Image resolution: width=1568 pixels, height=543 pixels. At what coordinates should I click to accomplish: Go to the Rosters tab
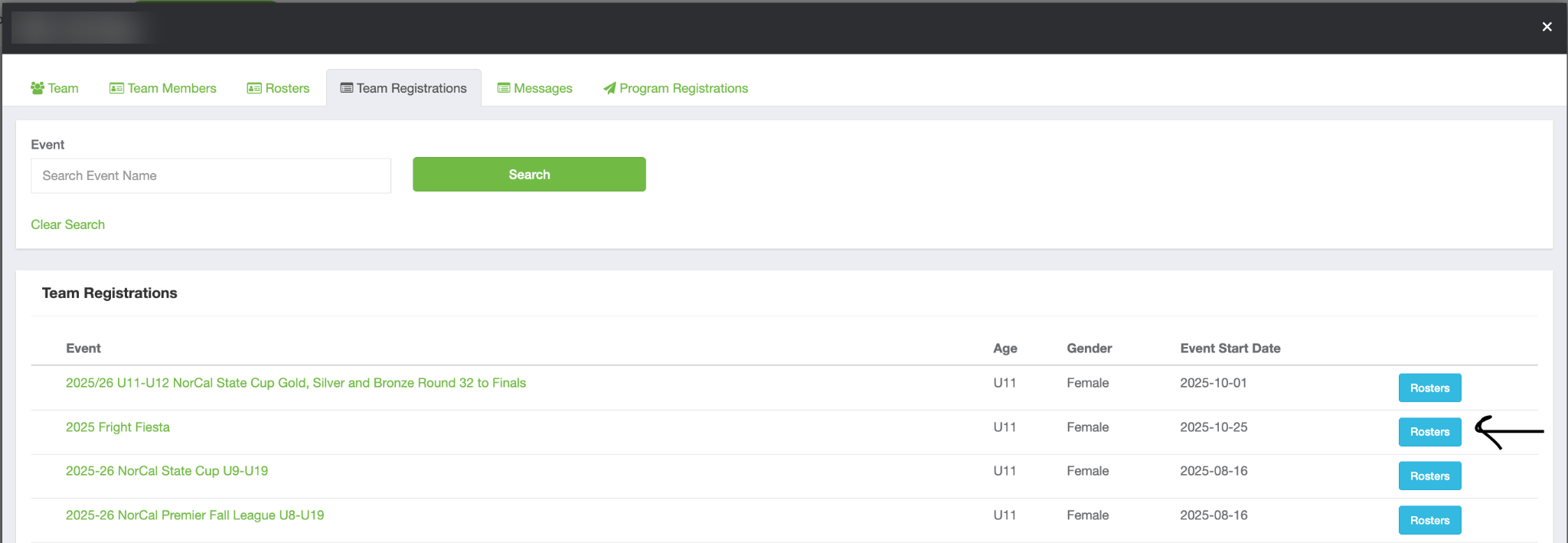pos(278,88)
